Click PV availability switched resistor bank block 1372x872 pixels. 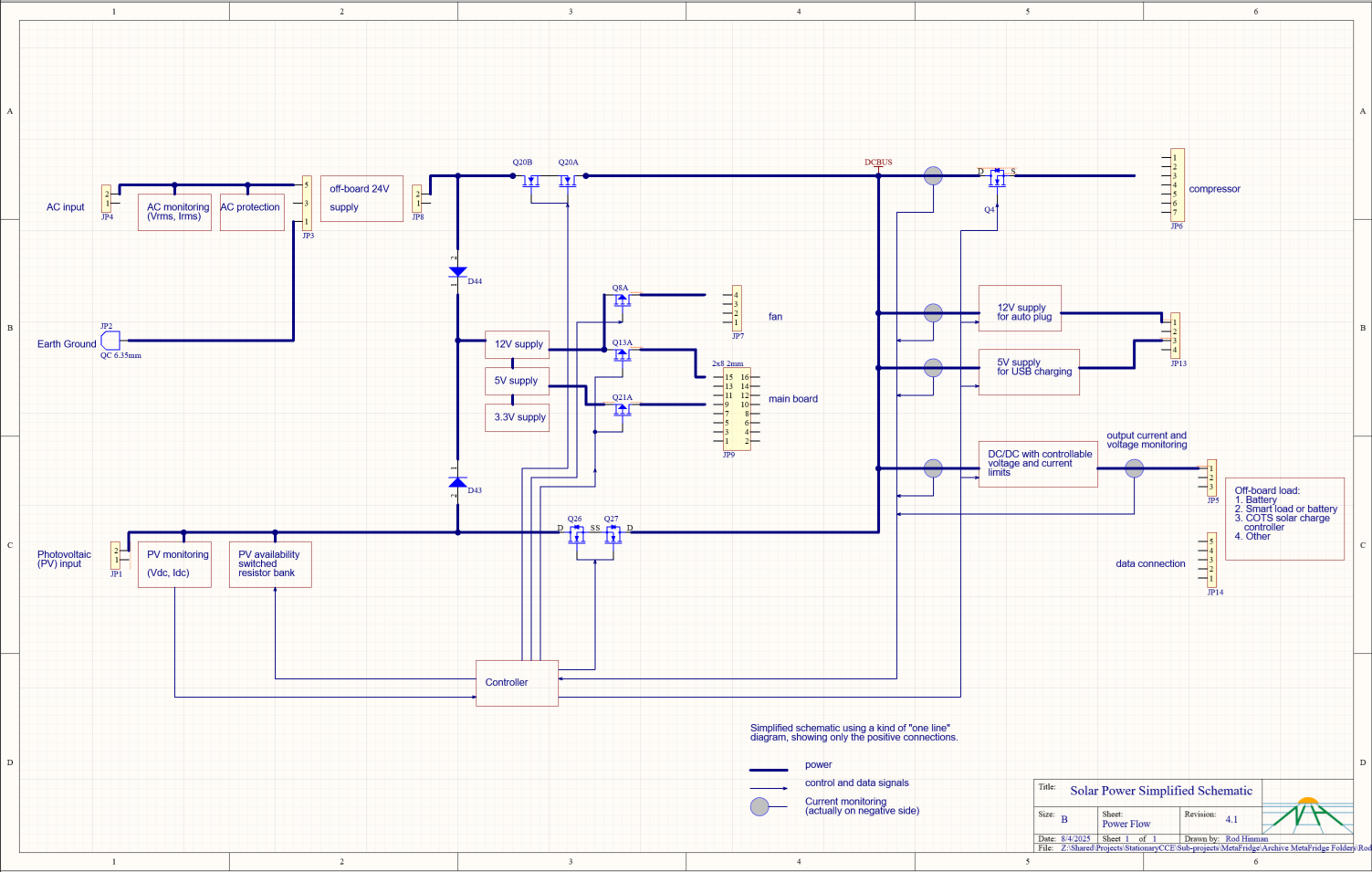(x=270, y=564)
